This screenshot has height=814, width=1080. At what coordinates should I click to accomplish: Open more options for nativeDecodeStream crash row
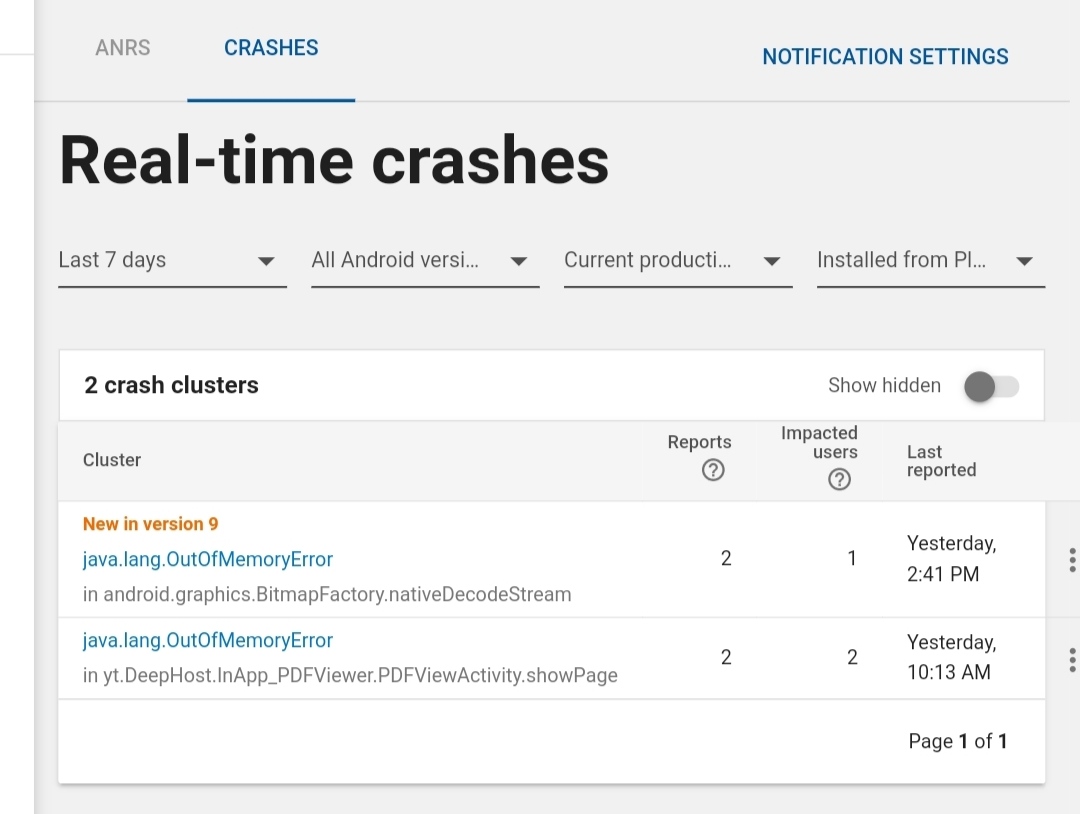[1072, 560]
